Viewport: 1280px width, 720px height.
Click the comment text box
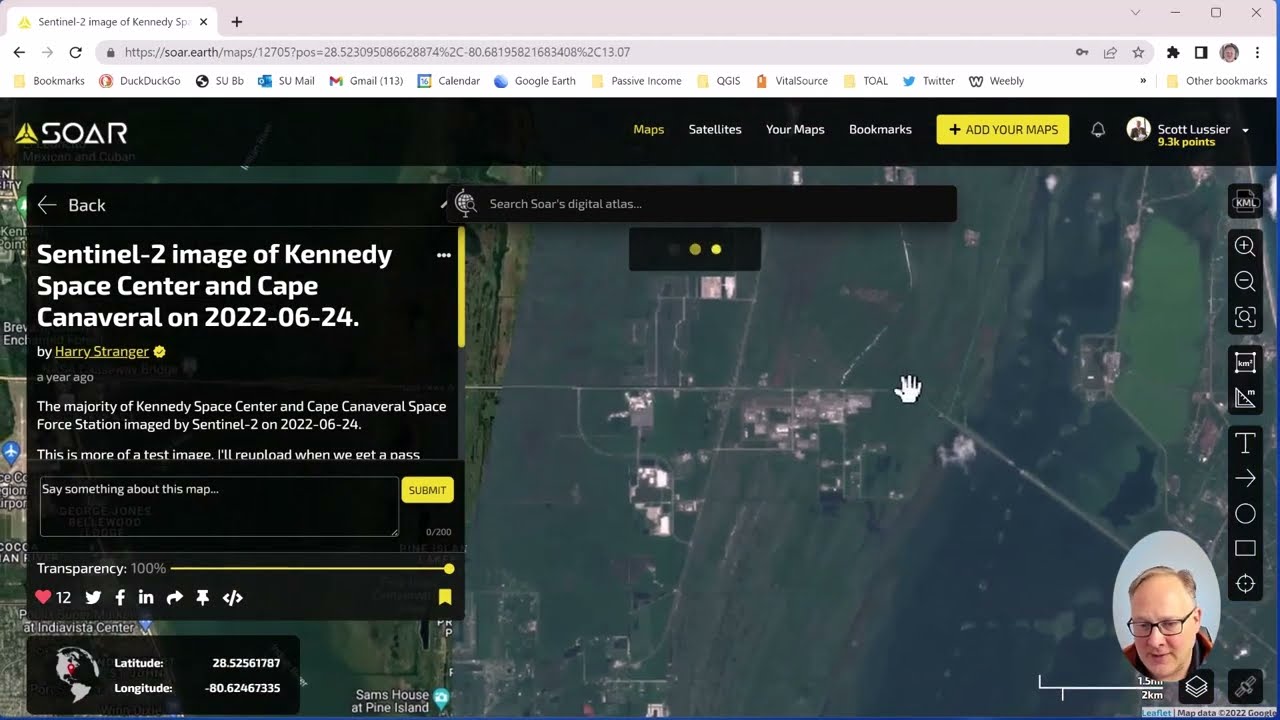tap(219, 506)
